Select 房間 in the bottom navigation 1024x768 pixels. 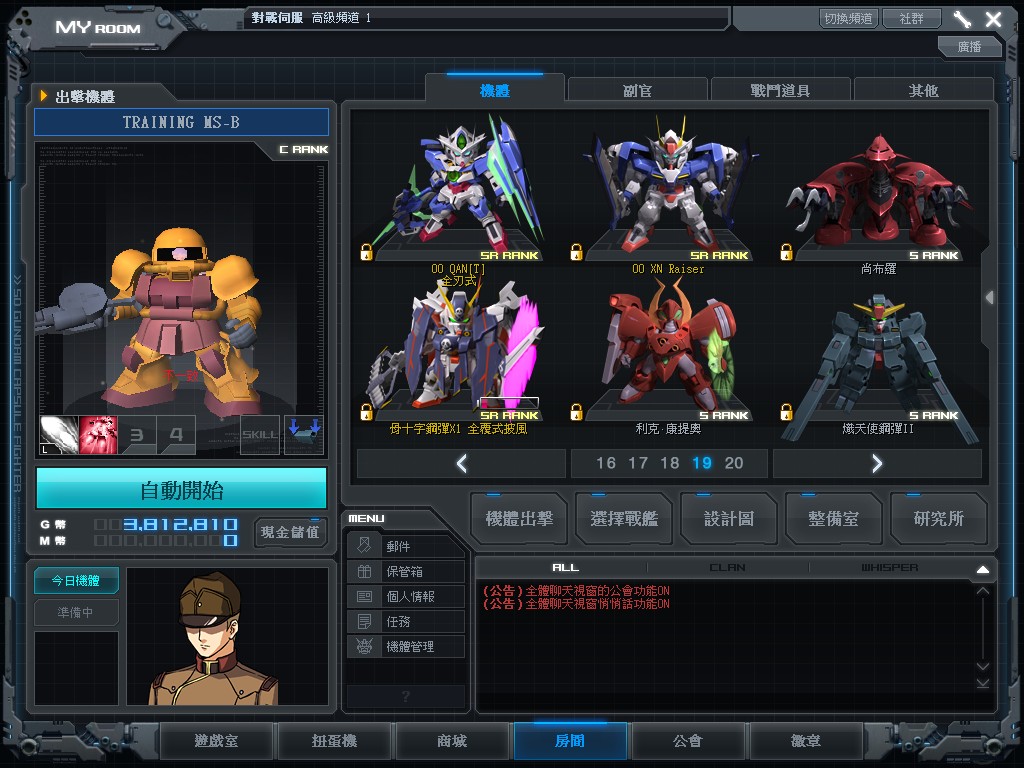570,741
